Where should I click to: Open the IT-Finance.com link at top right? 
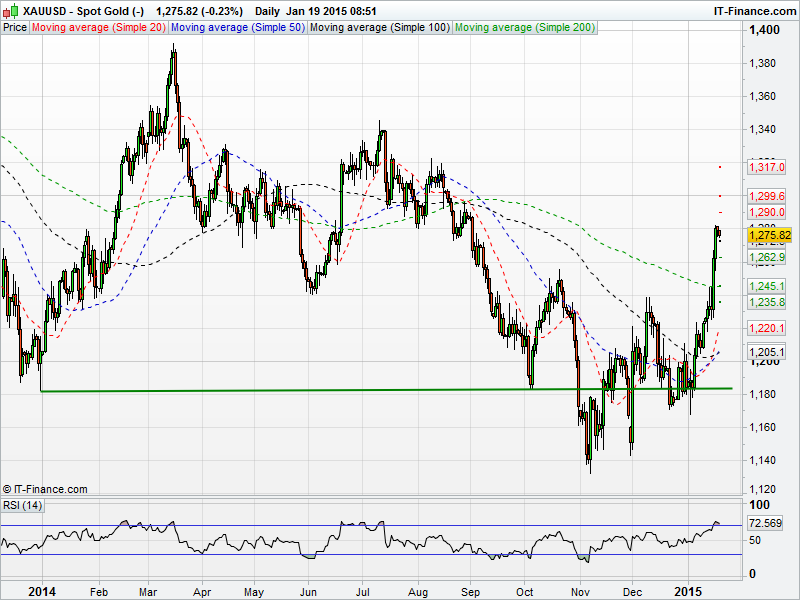pyautogui.click(x=751, y=11)
